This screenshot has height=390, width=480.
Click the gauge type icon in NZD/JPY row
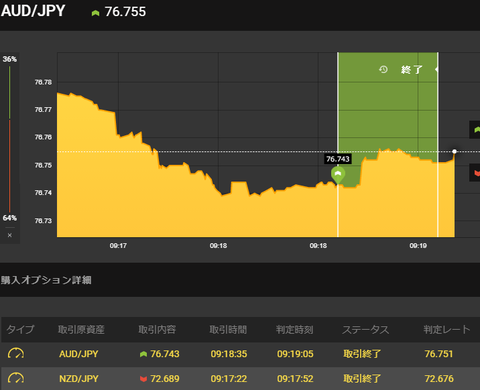tap(16, 378)
